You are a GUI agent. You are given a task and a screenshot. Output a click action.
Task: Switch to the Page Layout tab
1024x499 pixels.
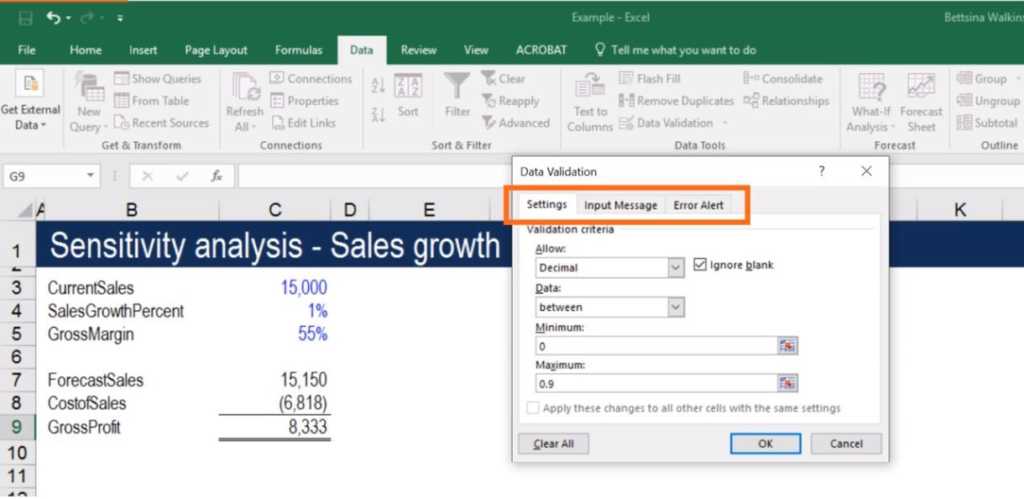point(216,50)
